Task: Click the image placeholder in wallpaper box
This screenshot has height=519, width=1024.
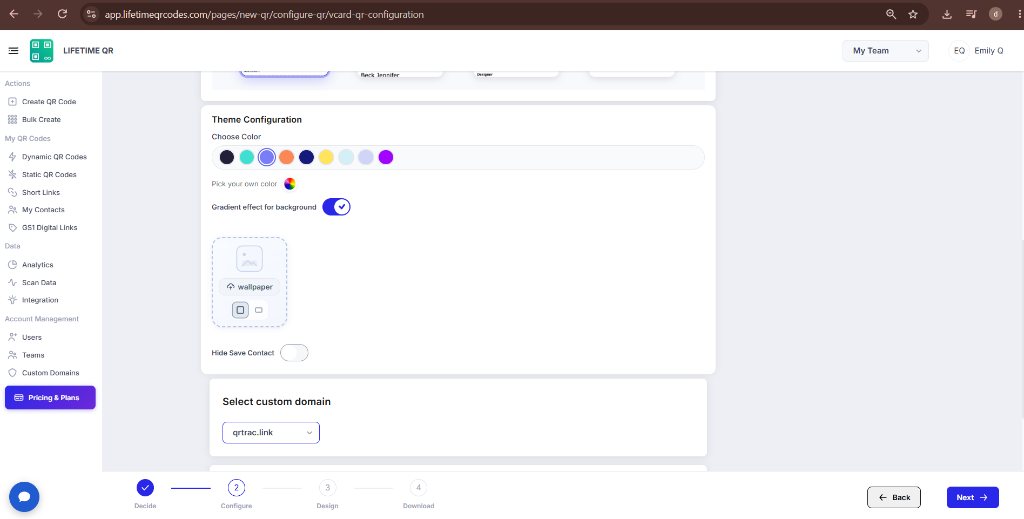Action: point(249,259)
